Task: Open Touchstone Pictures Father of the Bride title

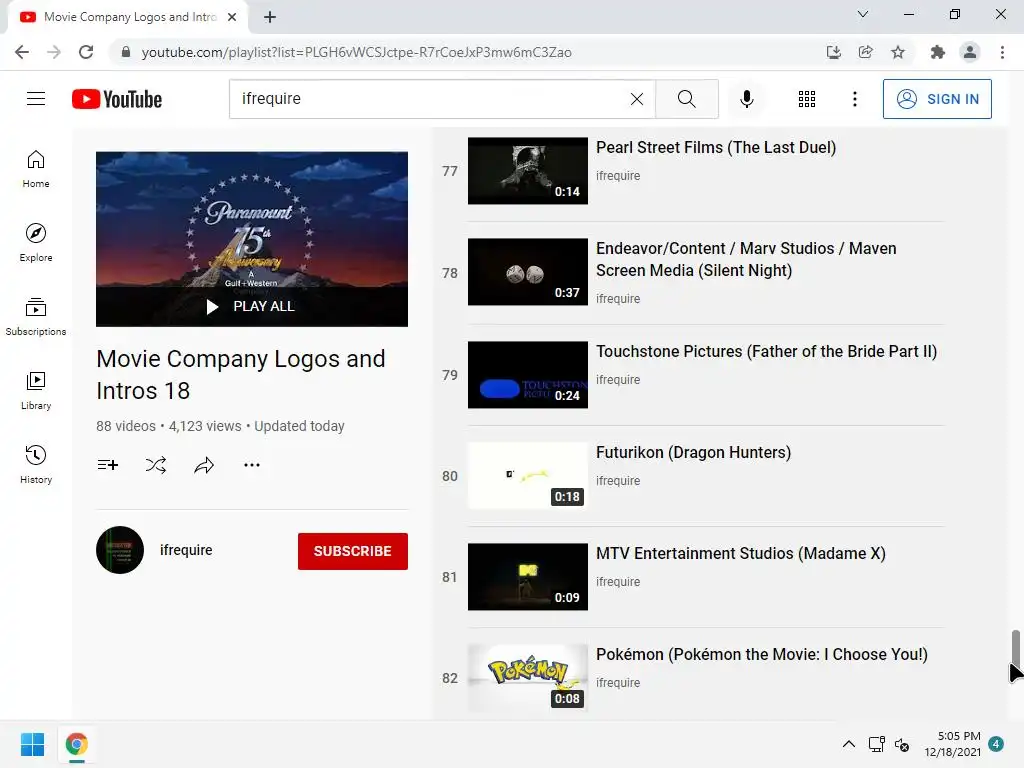Action: (x=766, y=351)
